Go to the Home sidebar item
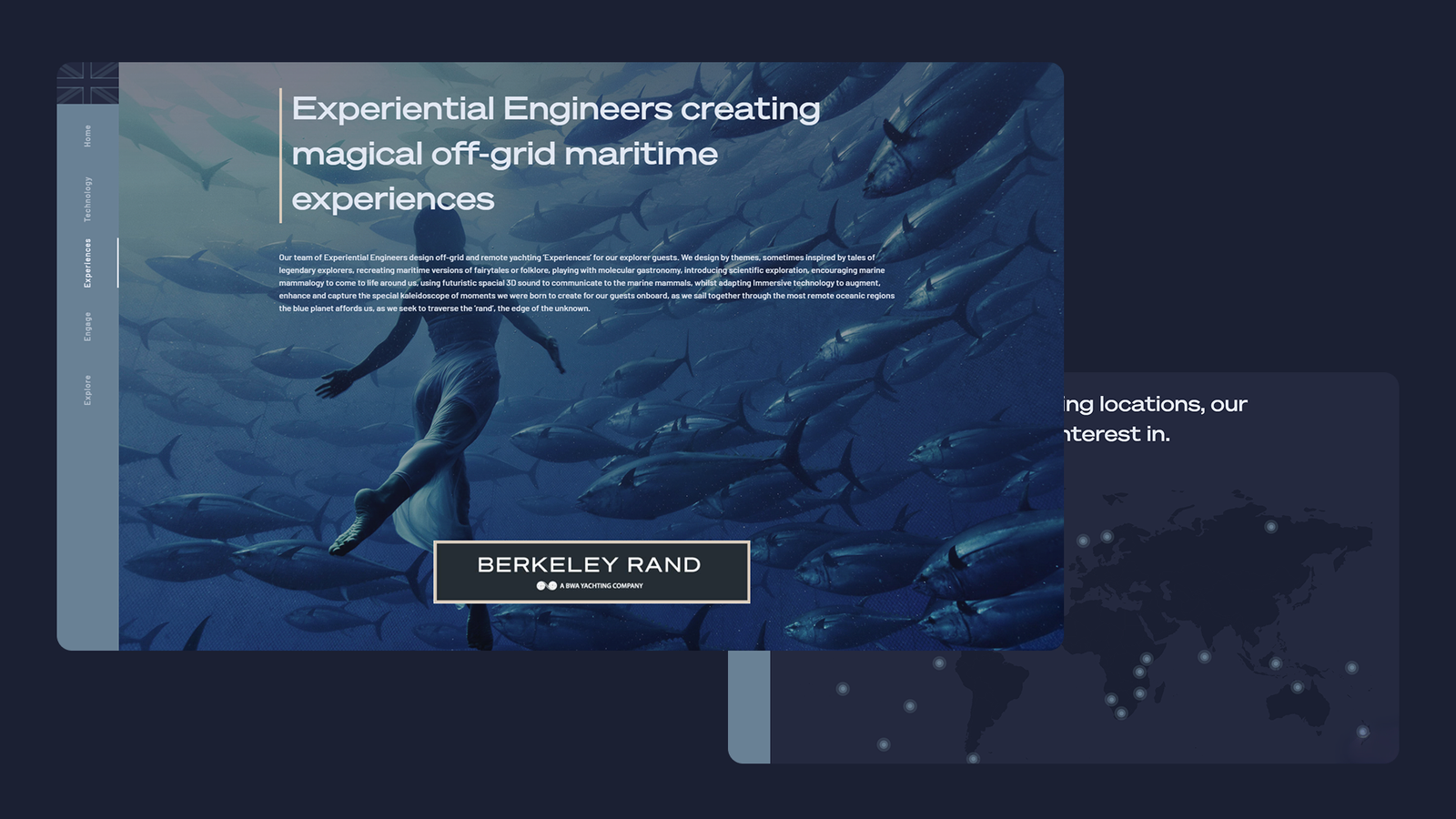The image size is (1456, 819). point(87,136)
